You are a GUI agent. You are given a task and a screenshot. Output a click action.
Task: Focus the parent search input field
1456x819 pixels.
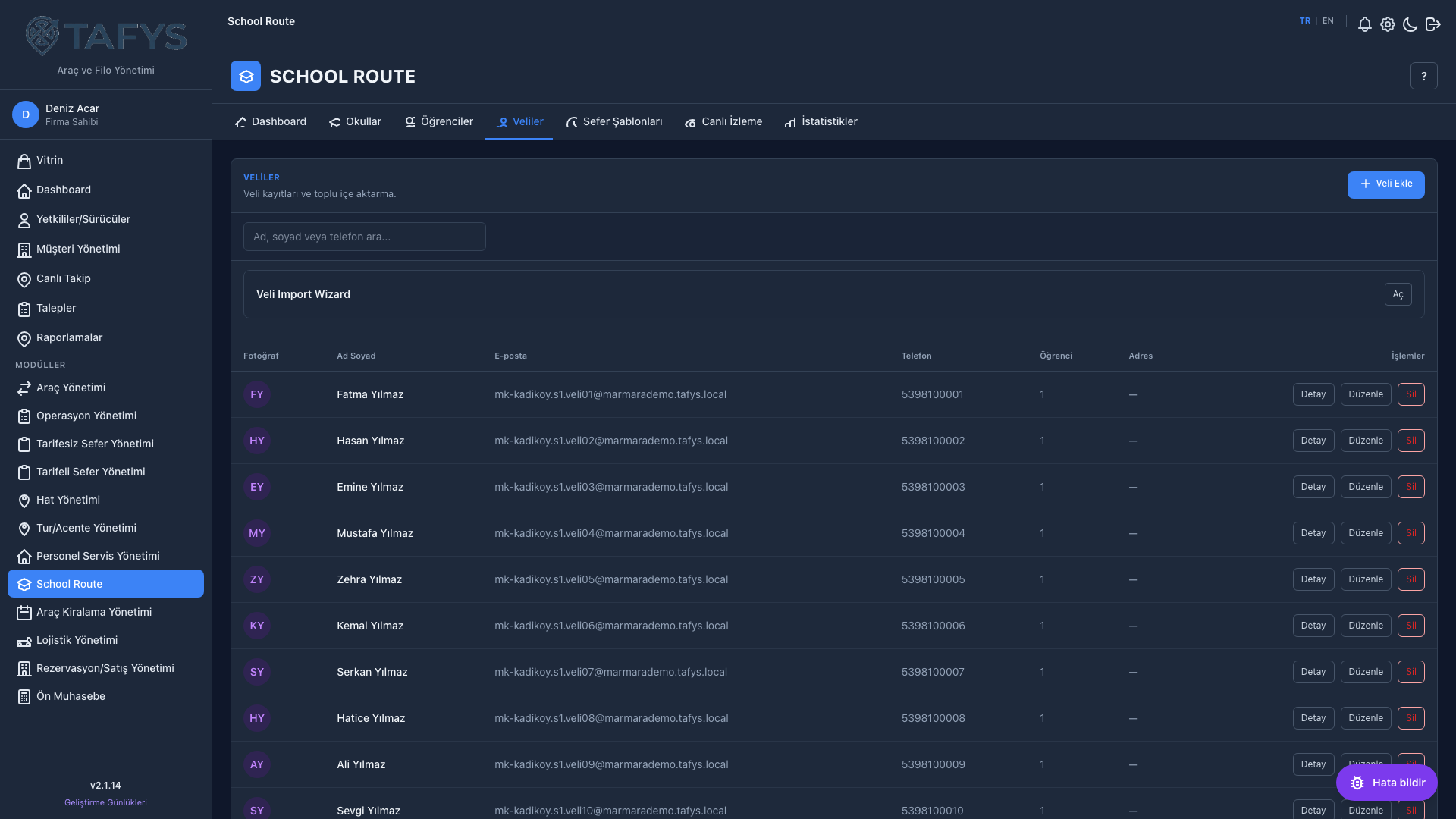364,237
